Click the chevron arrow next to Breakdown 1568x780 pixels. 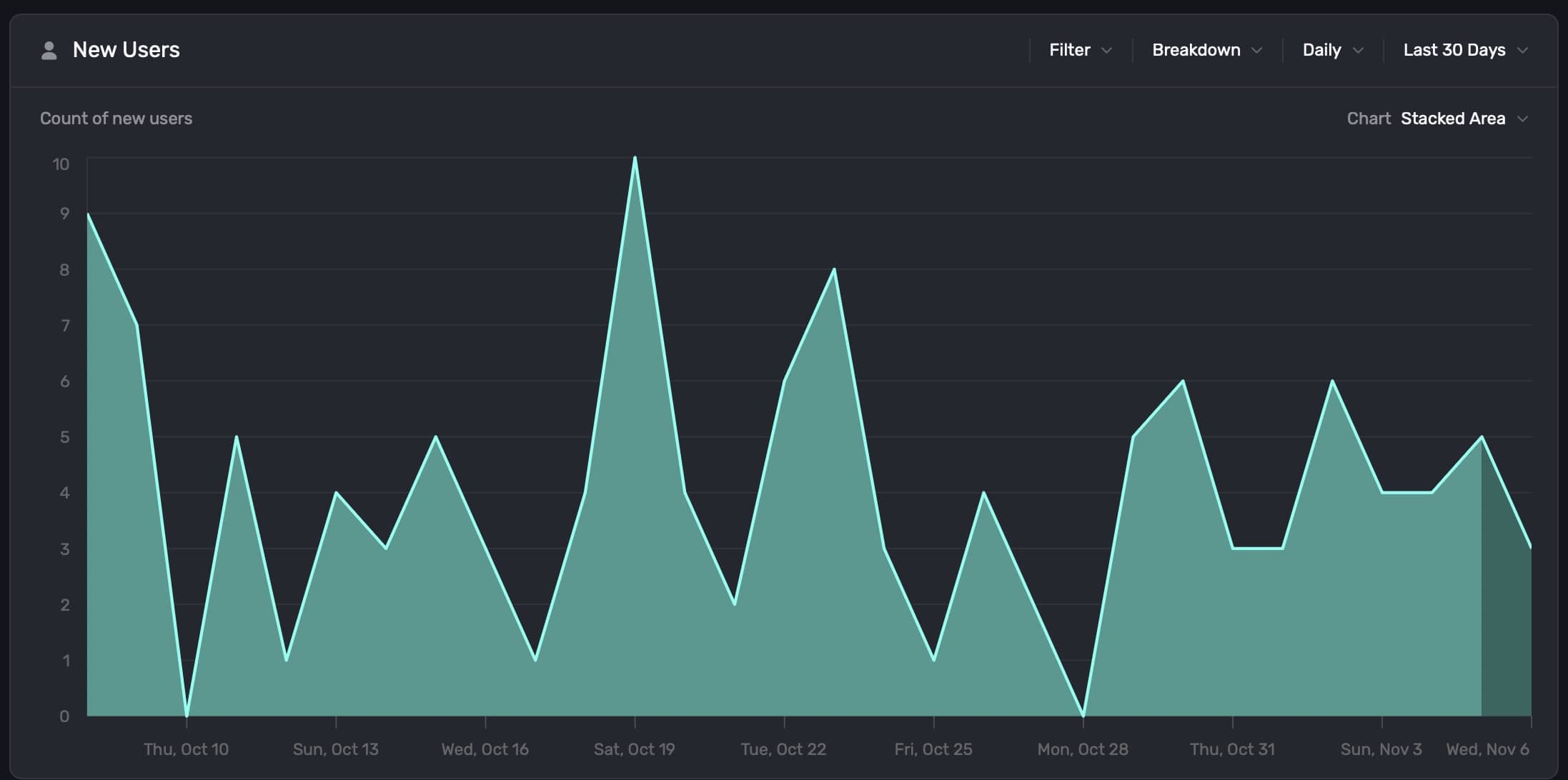pos(1256,51)
